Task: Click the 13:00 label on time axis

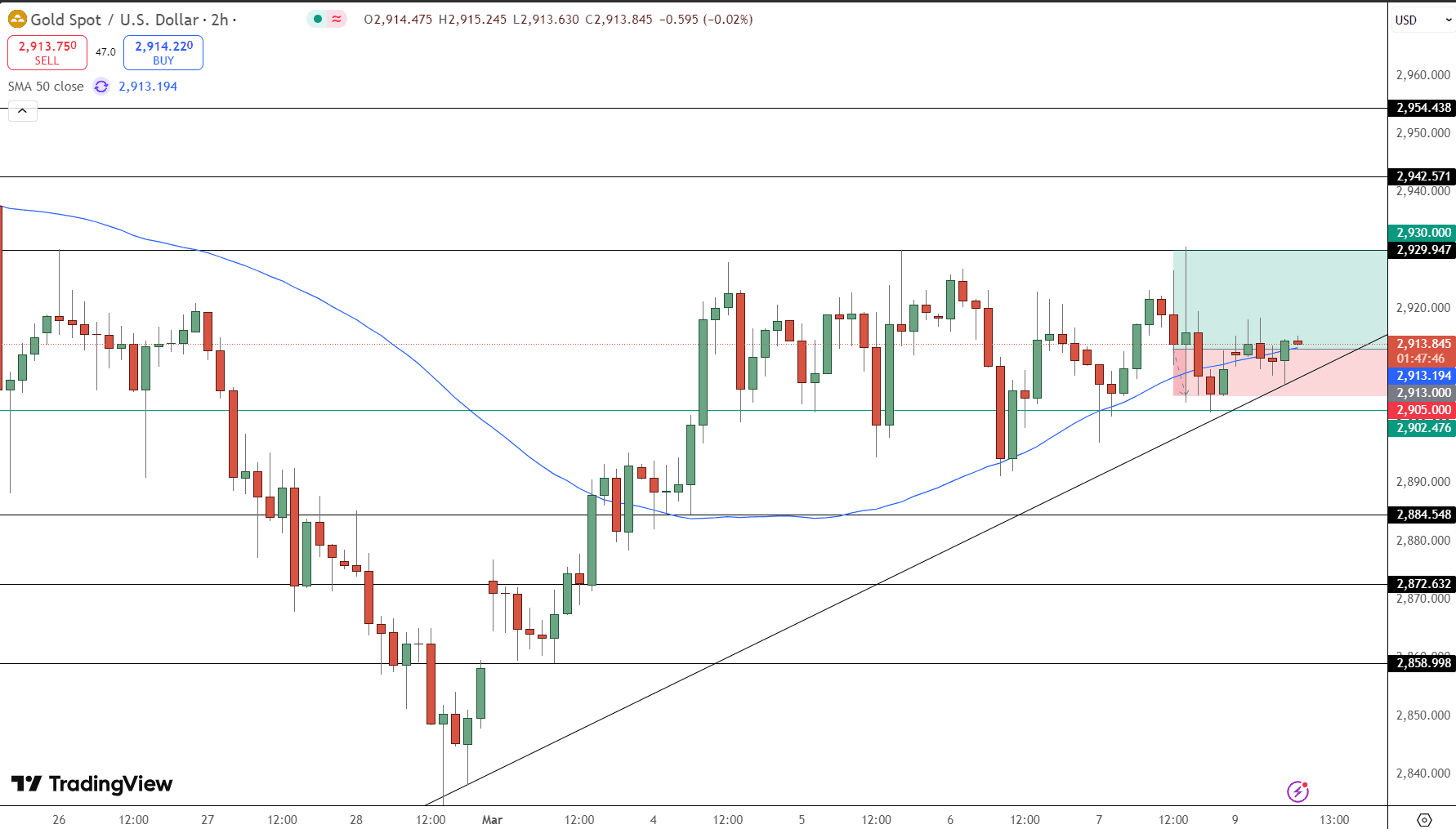Action: 1335,819
